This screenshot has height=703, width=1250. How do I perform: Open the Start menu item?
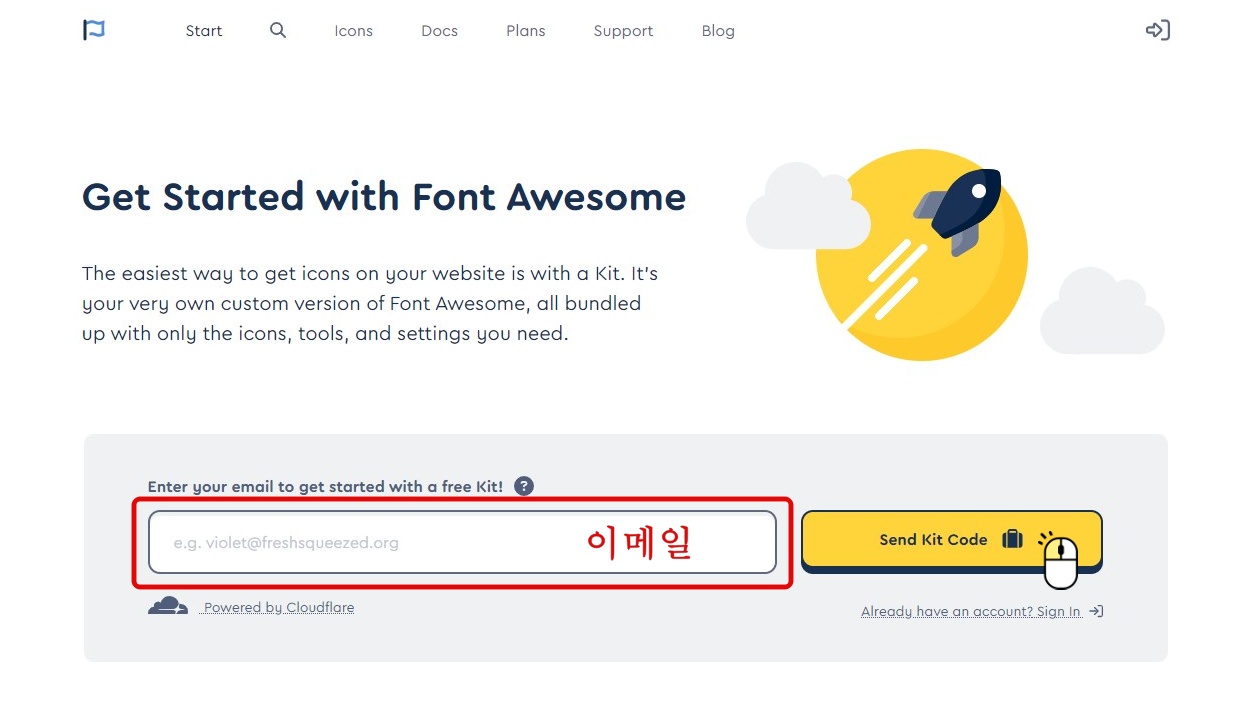click(204, 31)
